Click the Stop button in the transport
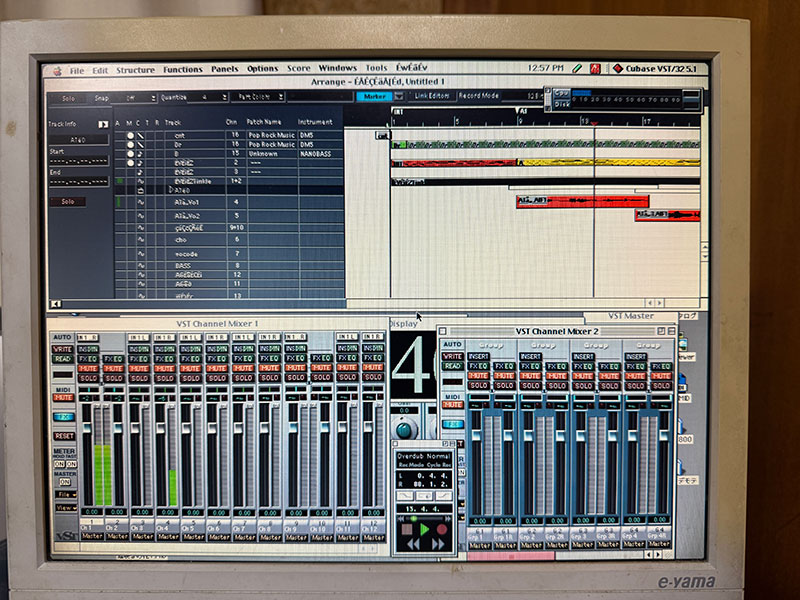 407,529
